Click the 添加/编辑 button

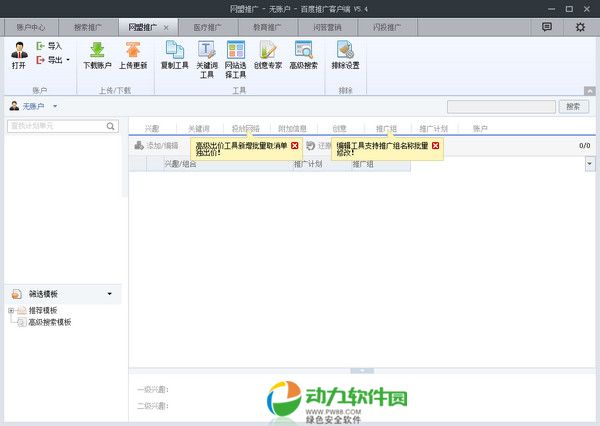coord(157,145)
